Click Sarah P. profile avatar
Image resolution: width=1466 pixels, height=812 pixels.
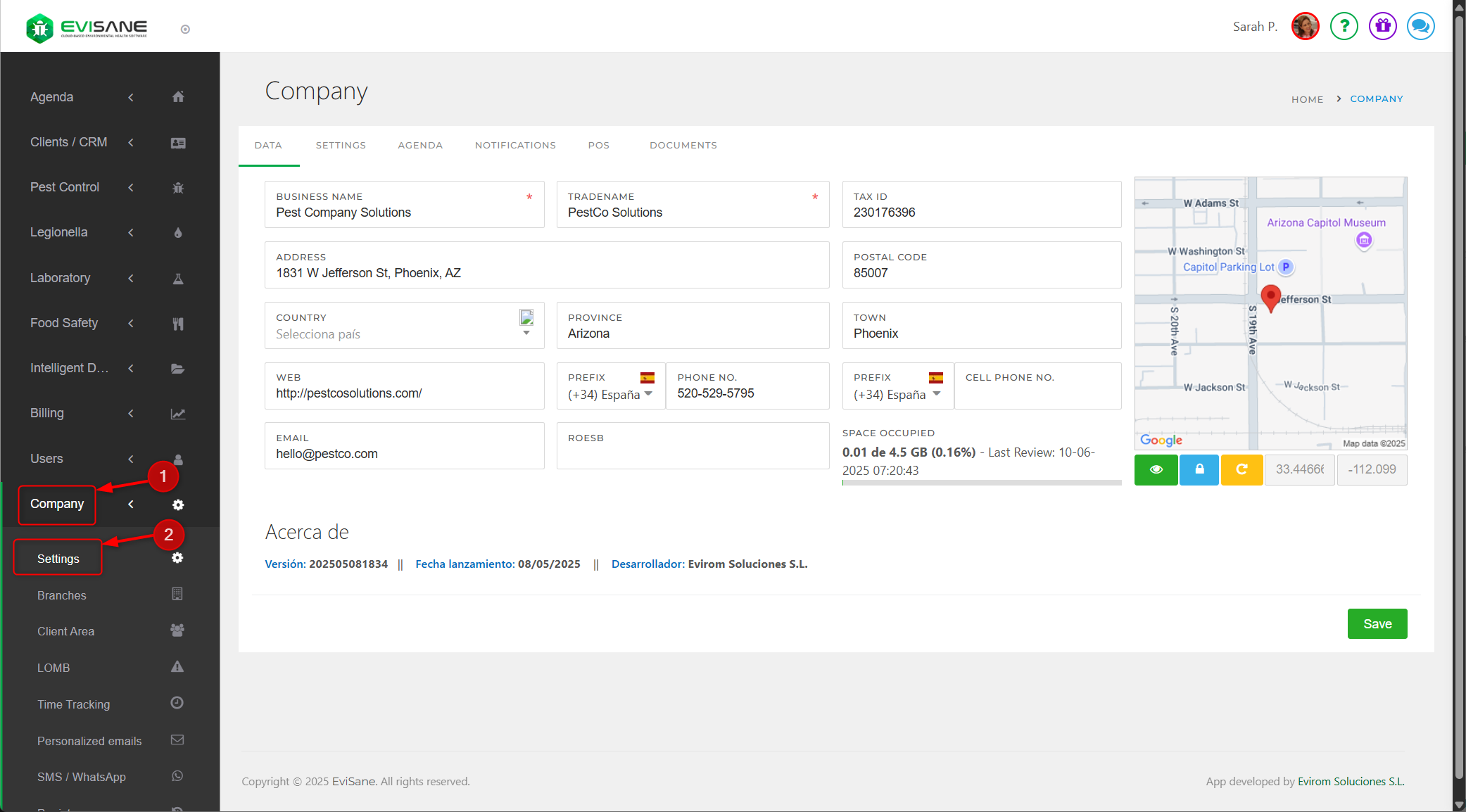point(1306,26)
